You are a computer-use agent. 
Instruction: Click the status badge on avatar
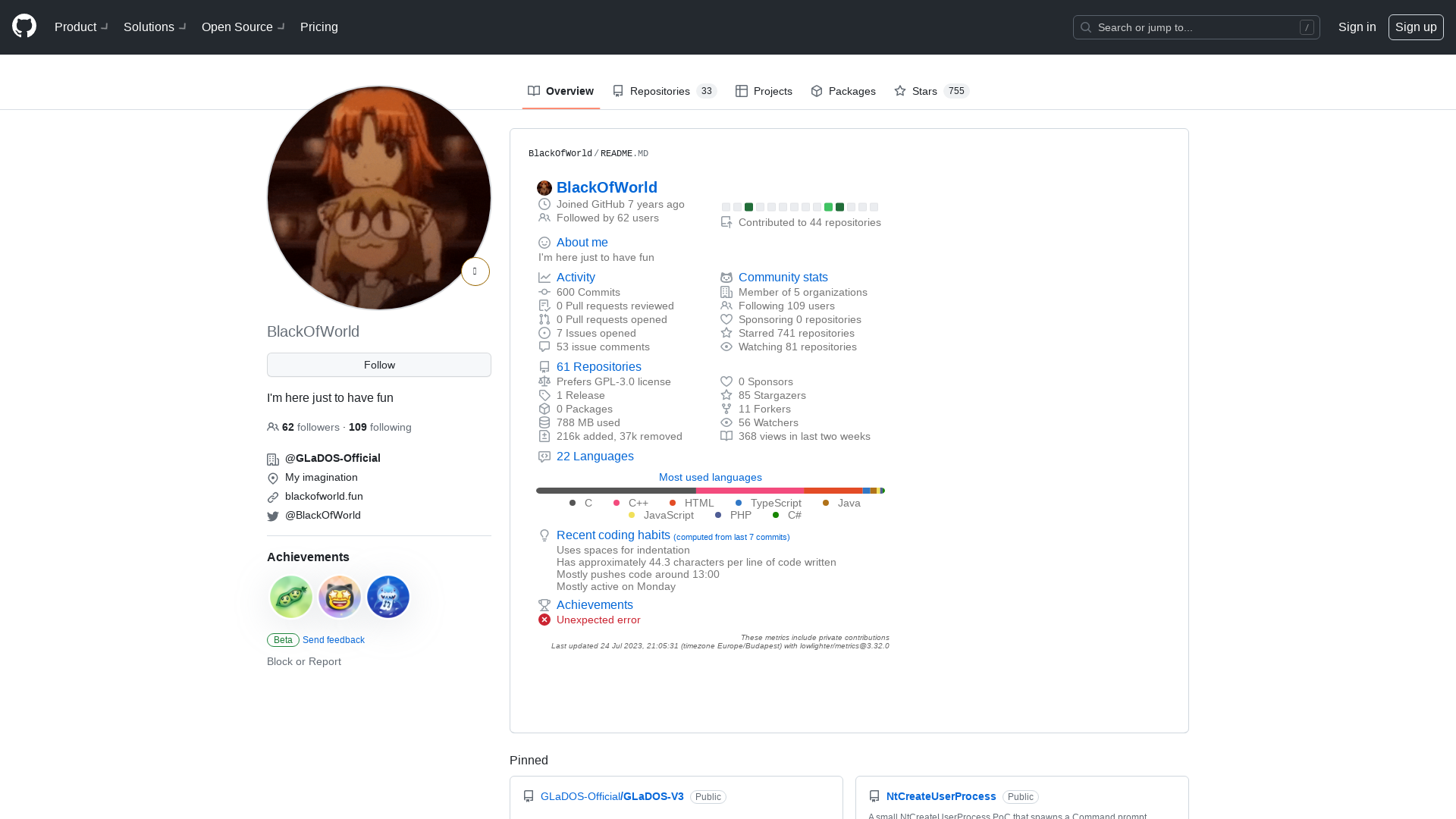[x=475, y=271]
